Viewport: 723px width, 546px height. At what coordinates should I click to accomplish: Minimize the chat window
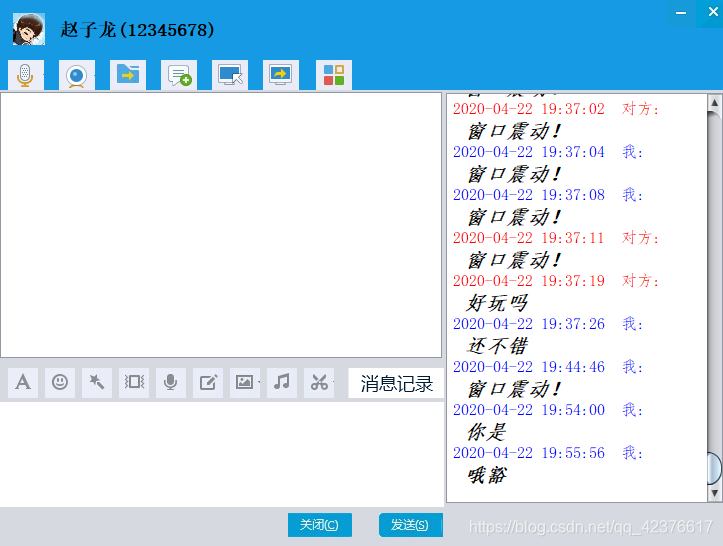pos(681,13)
